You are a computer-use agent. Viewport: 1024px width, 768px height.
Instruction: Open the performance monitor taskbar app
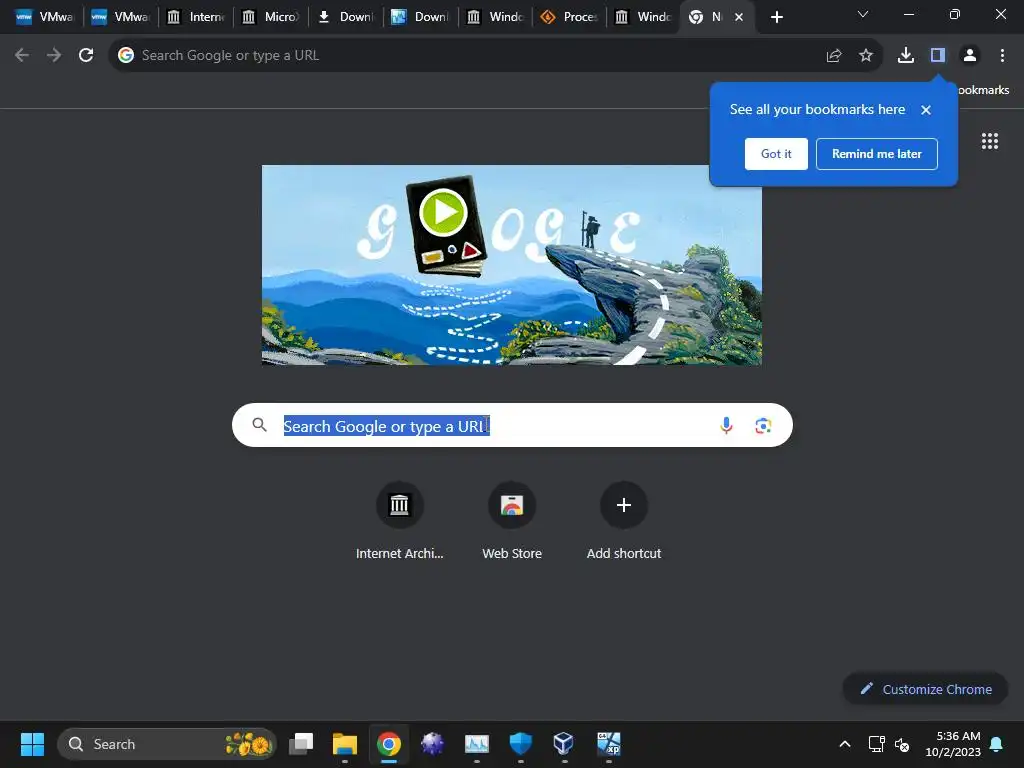tap(477, 744)
